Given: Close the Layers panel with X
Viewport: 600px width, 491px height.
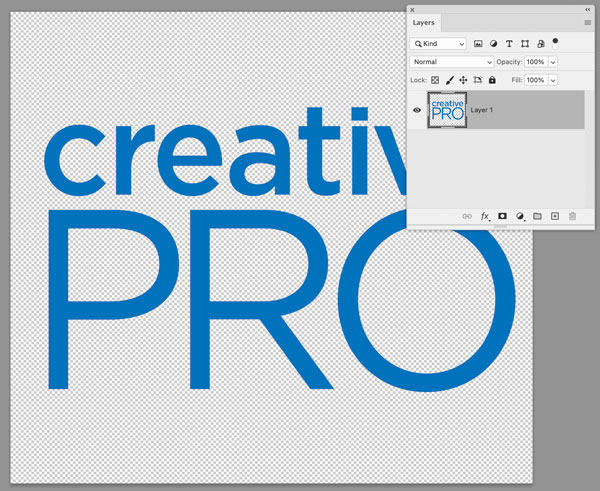Looking at the screenshot, I should (412, 10).
